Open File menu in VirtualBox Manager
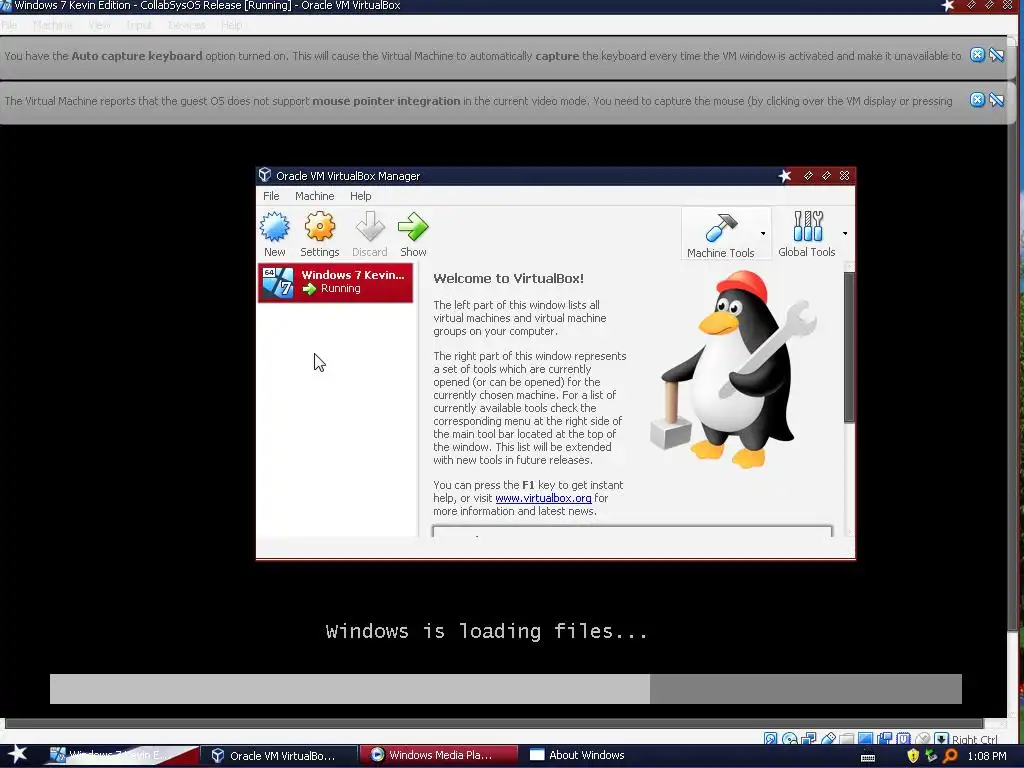The width and height of the screenshot is (1024, 768). click(x=271, y=196)
